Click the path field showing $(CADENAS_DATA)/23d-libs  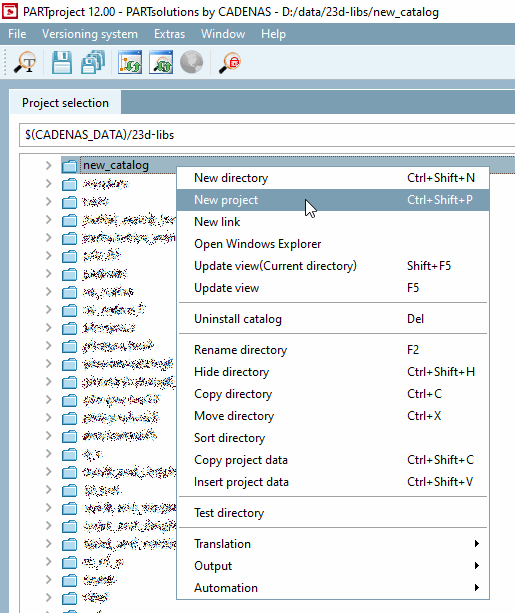(x=267, y=135)
